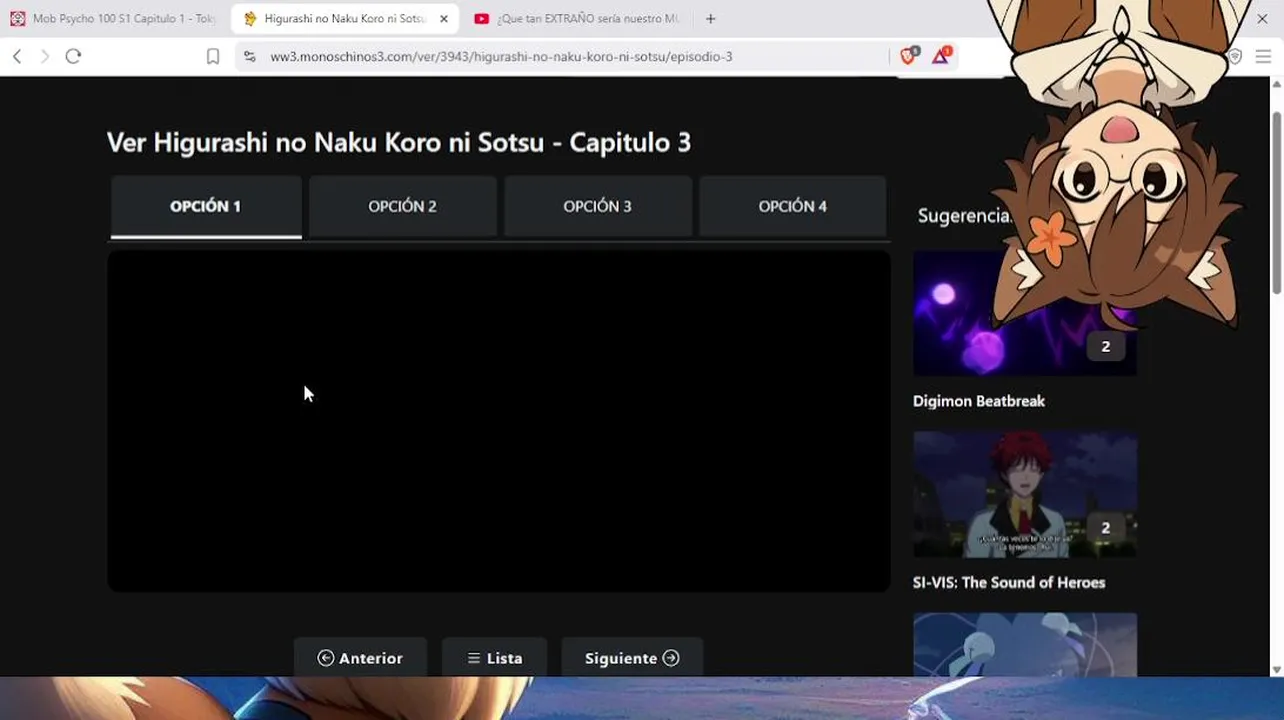1284x720 pixels.
Task: Open the third suggestion thumbnail below SI-VIS
Action: point(1024,644)
